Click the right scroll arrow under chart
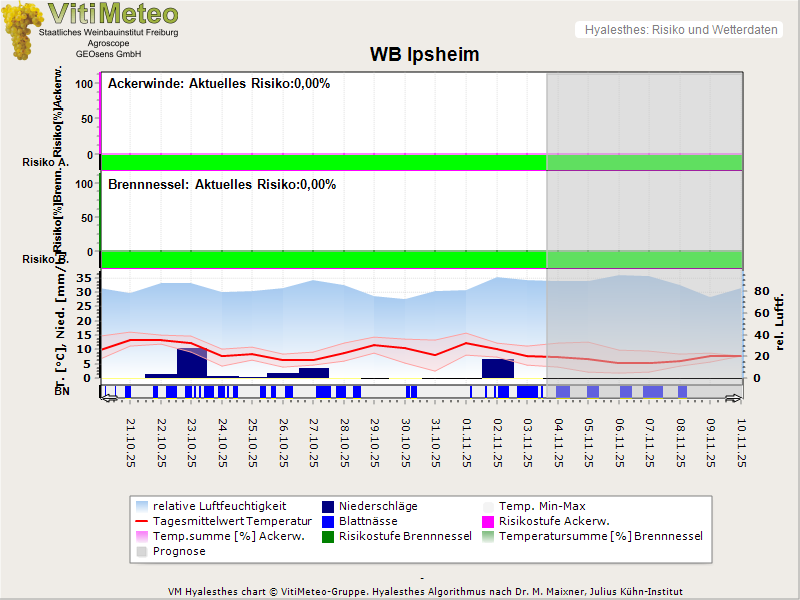 coord(735,397)
